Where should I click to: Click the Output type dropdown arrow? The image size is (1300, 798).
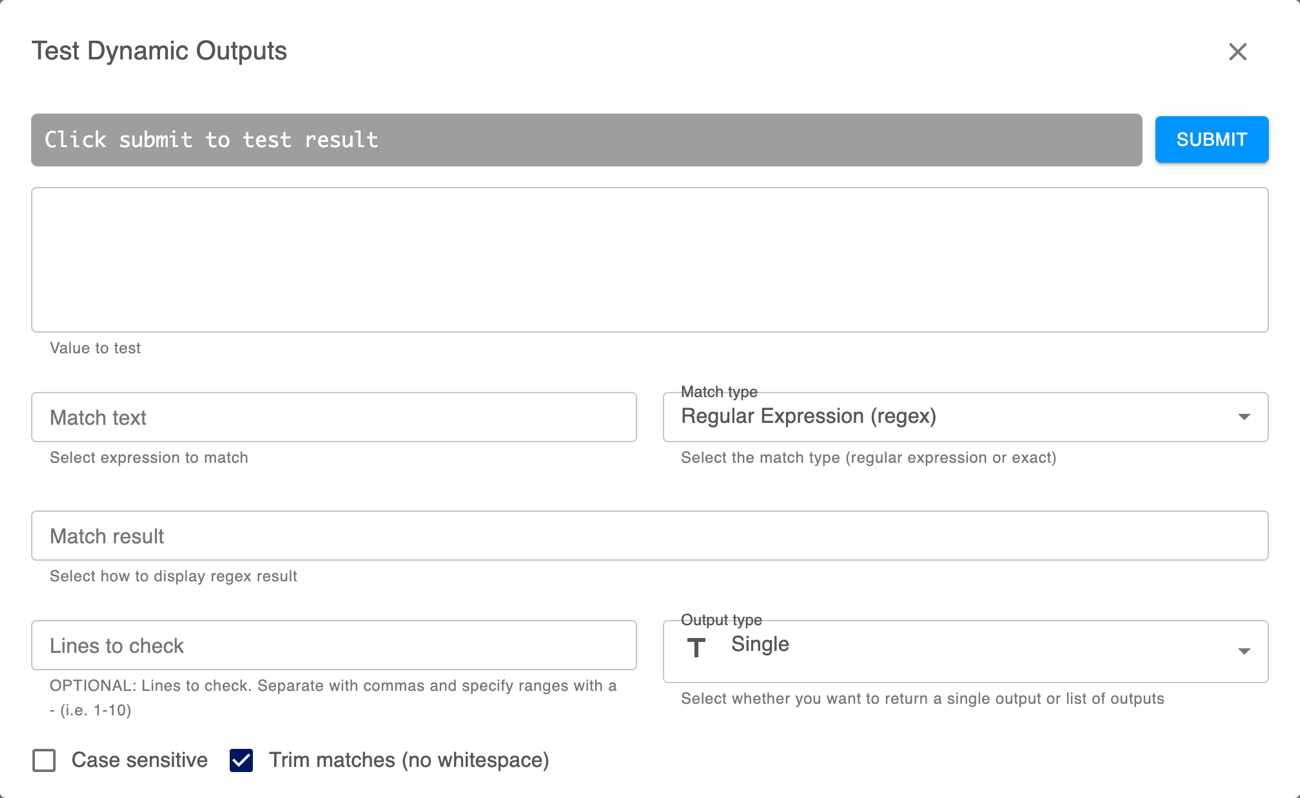(1244, 651)
